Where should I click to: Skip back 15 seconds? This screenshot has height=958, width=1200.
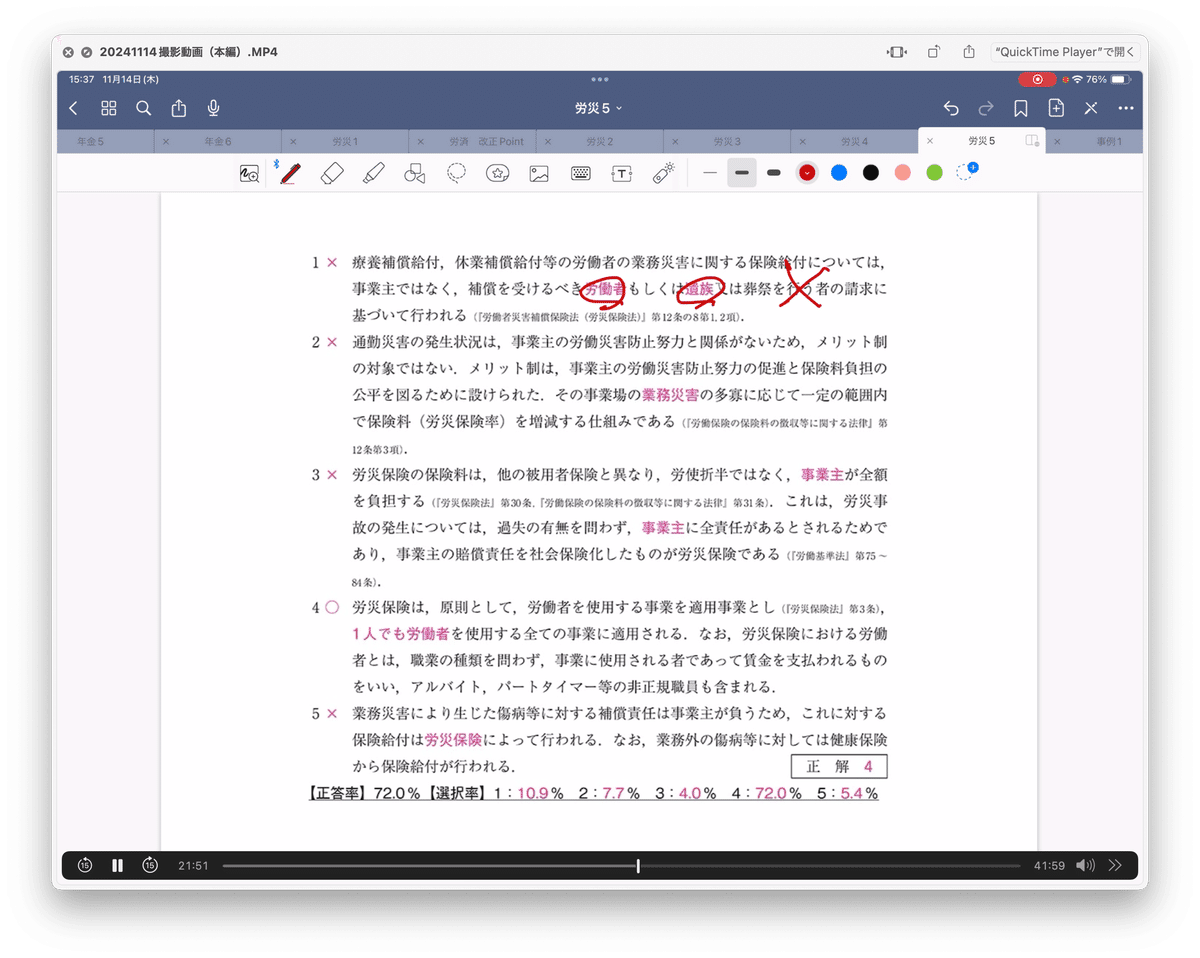coord(85,865)
